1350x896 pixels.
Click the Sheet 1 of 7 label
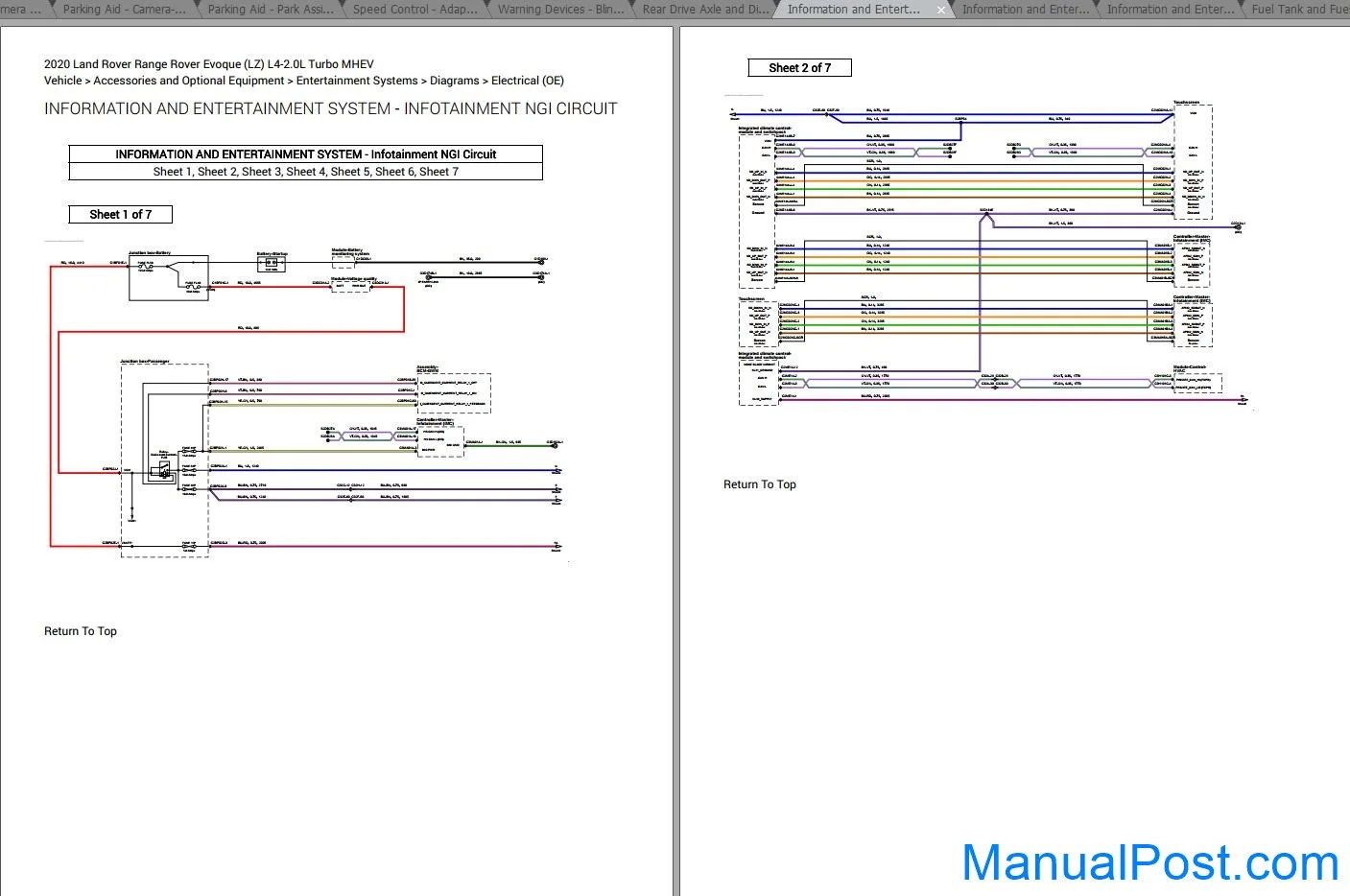click(121, 214)
